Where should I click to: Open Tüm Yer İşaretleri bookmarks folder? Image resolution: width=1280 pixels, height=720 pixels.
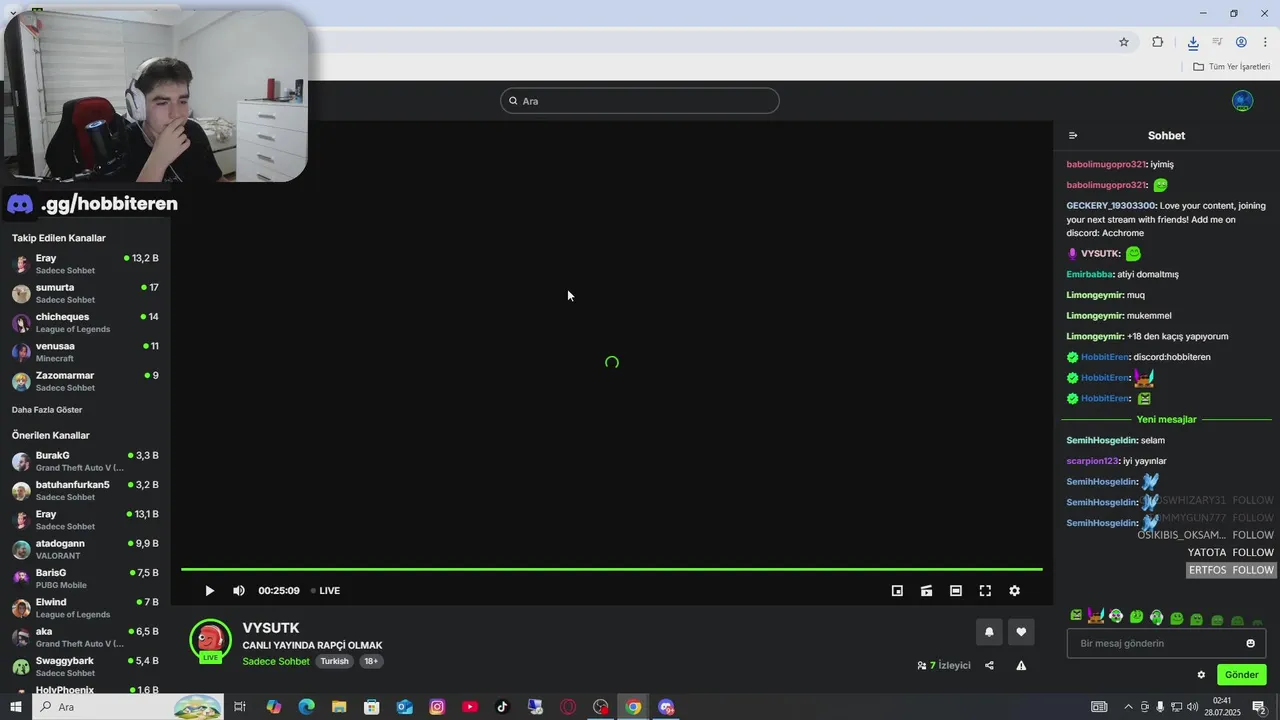click(1232, 67)
